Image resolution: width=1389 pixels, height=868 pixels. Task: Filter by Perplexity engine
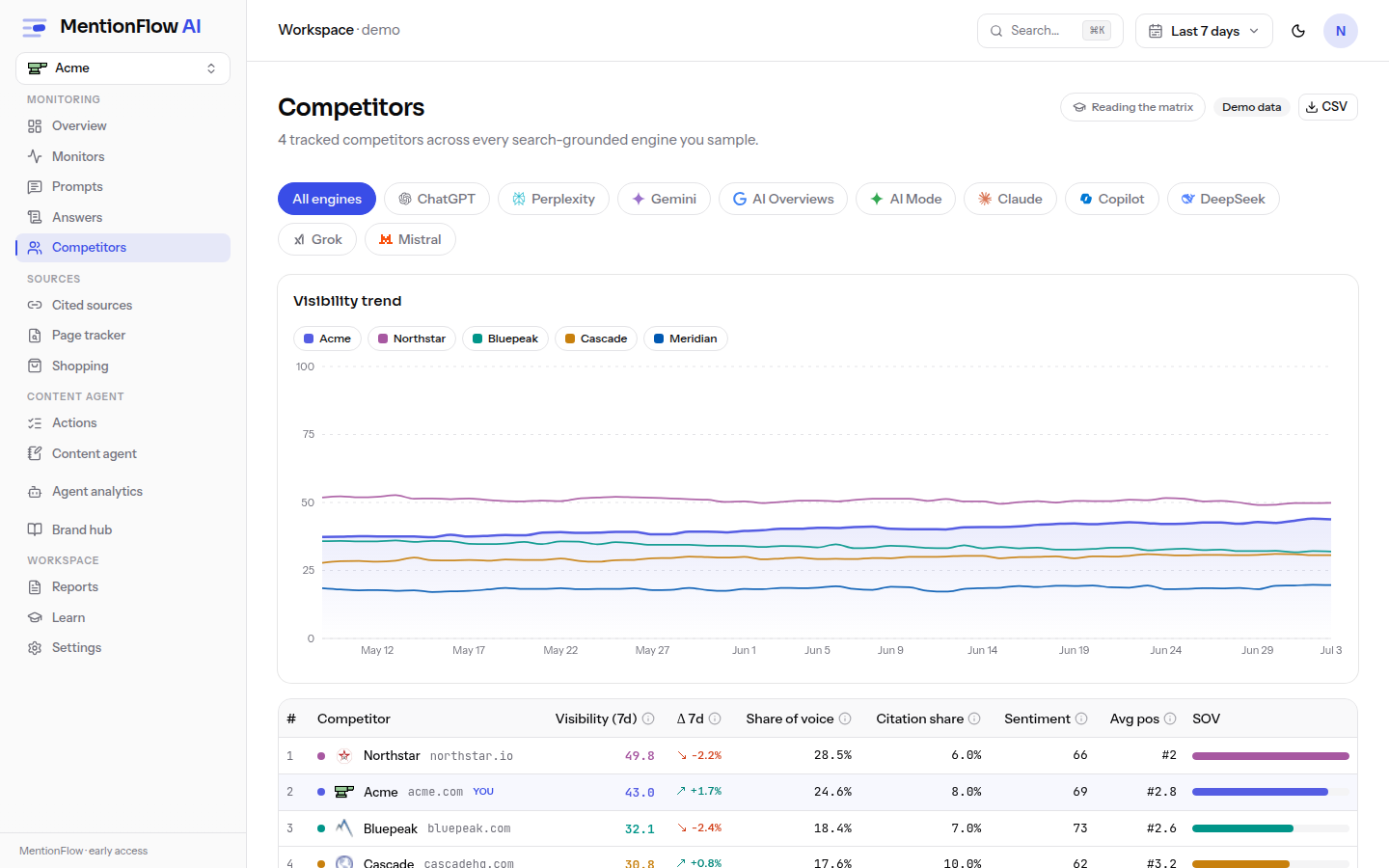click(x=554, y=199)
